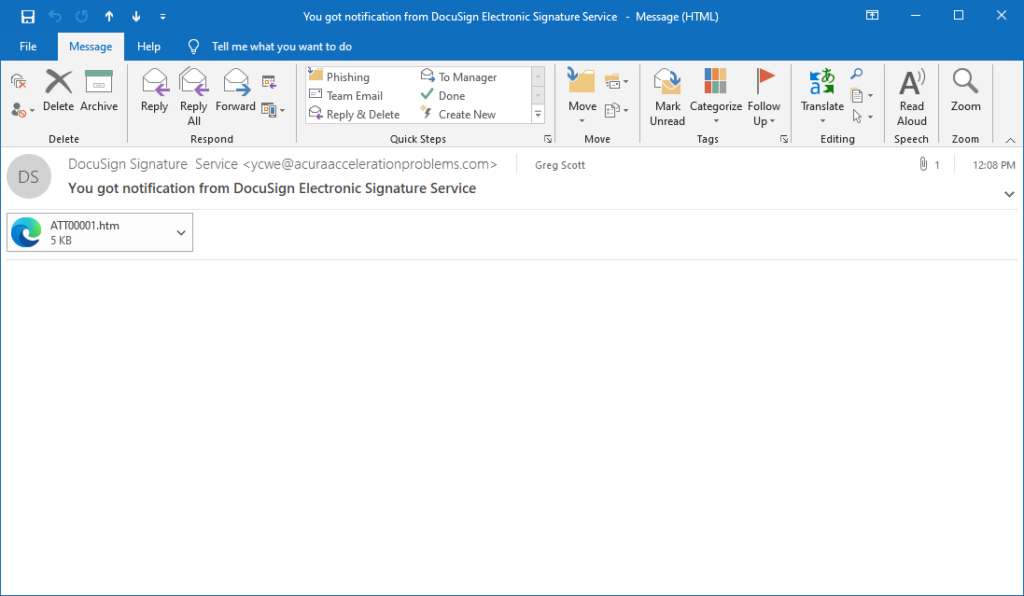The image size is (1024, 596).
Task: Open the Related items dropdown
Action: 861,95
